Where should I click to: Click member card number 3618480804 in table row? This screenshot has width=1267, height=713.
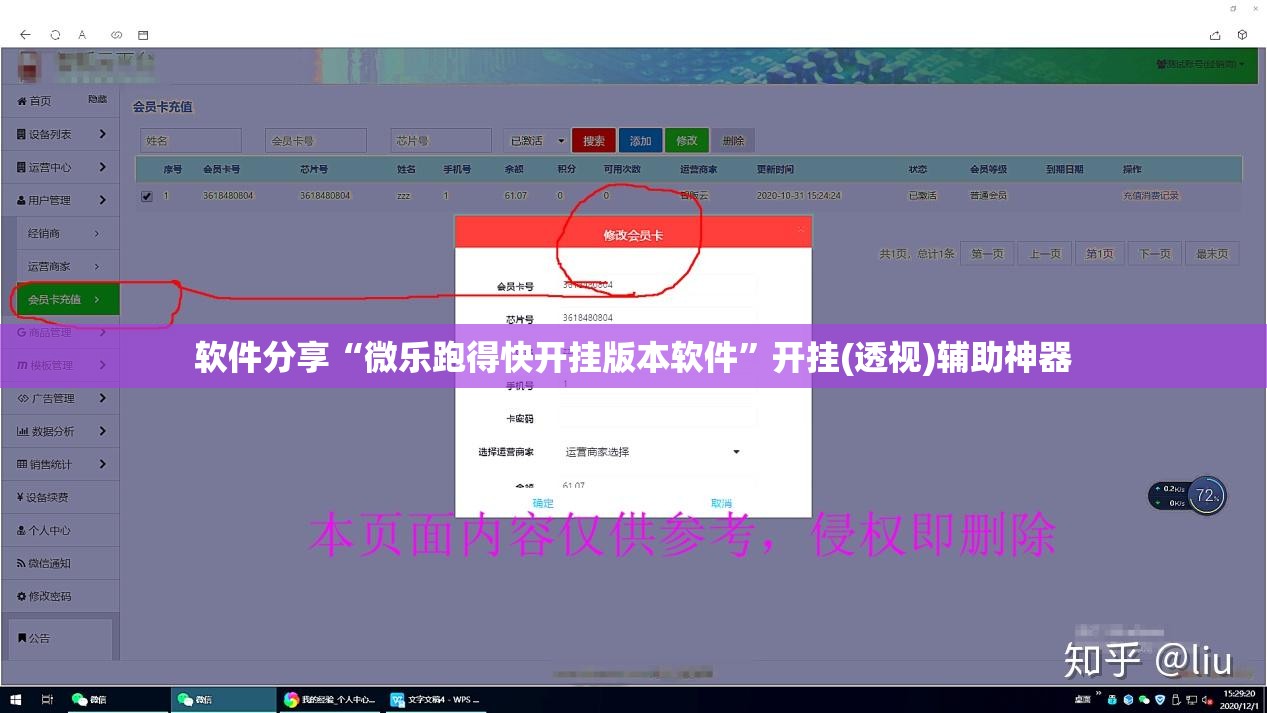coord(228,196)
